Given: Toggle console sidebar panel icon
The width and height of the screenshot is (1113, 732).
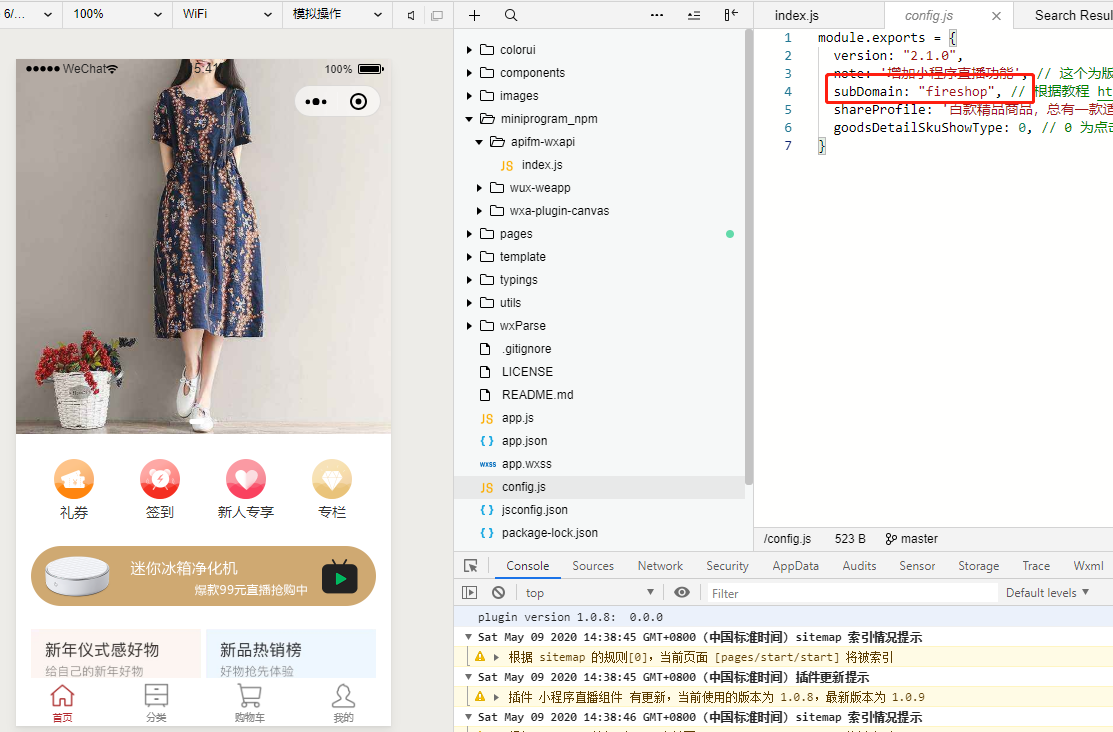Looking at the screenshot, I should (x=469, y=592).
